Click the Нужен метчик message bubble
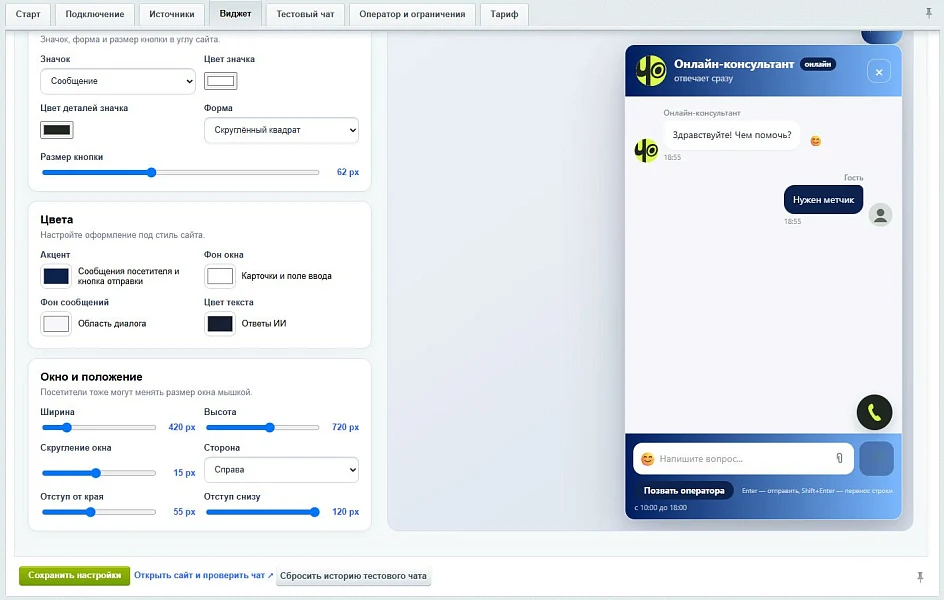Viewport: 944px width, 600px height. tap(823, 200)
